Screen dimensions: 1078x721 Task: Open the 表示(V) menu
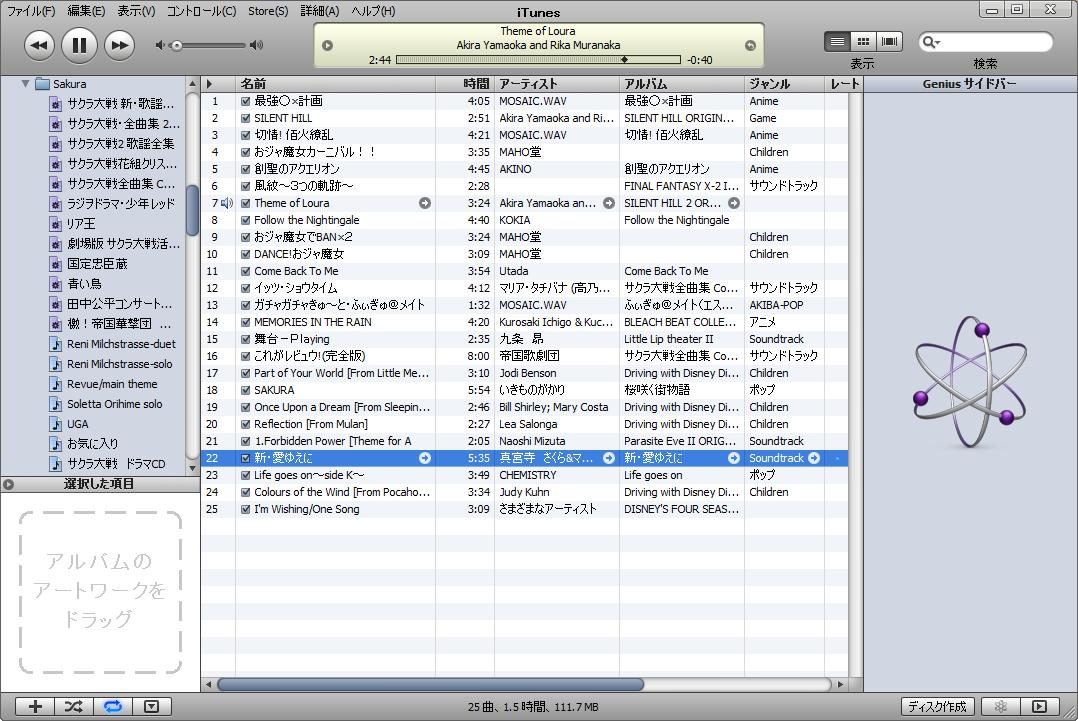tap(136, 11)
